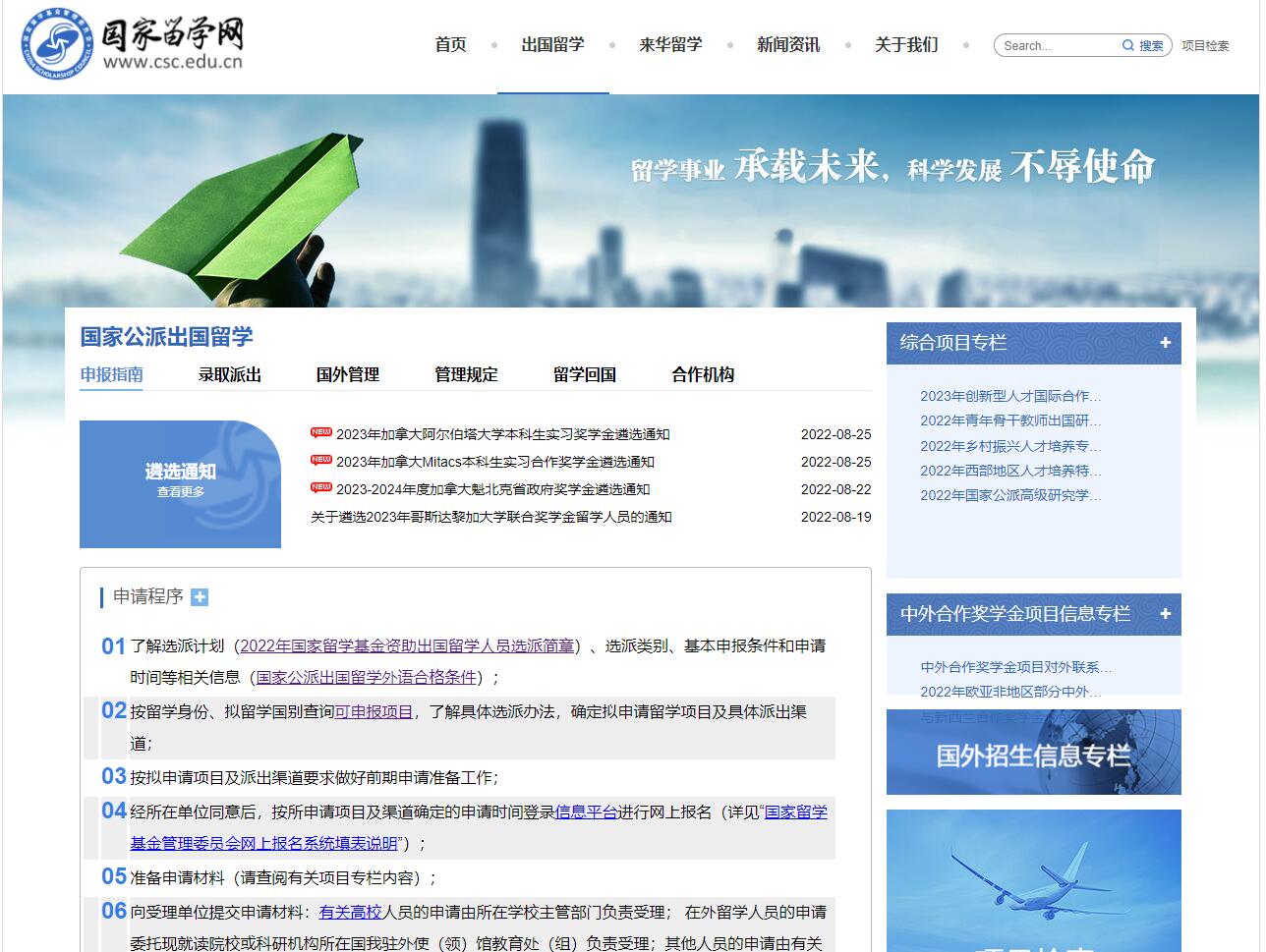This screenshot has height=952, width=1266.
Task: Open the 来华留学 menu item
Action: coord(671,44)
